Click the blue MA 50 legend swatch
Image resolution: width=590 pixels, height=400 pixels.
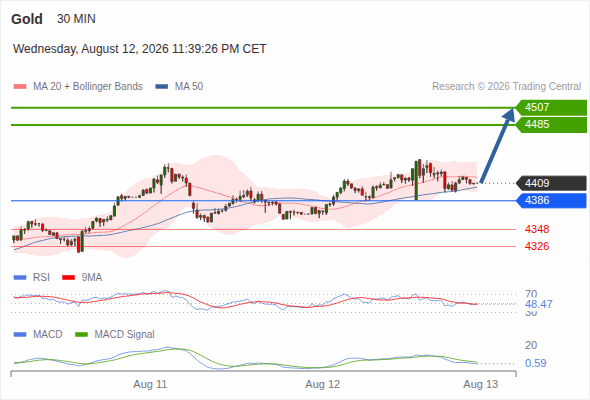(x=161, y=87)
